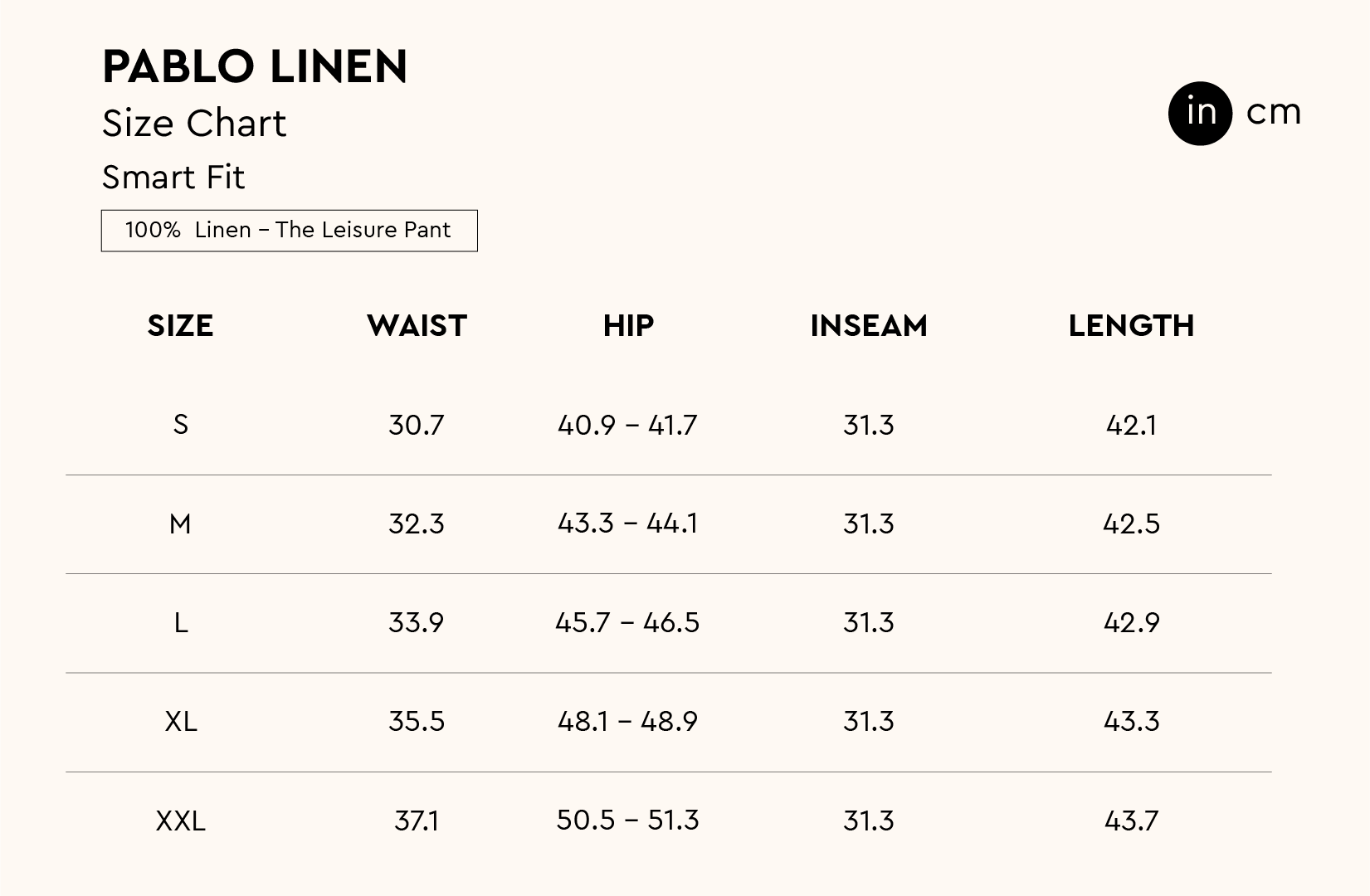The width and height of the screenshot is (1370, 896).
Task: Click waist value 35.5 for size XL
Action: [417, 722]
